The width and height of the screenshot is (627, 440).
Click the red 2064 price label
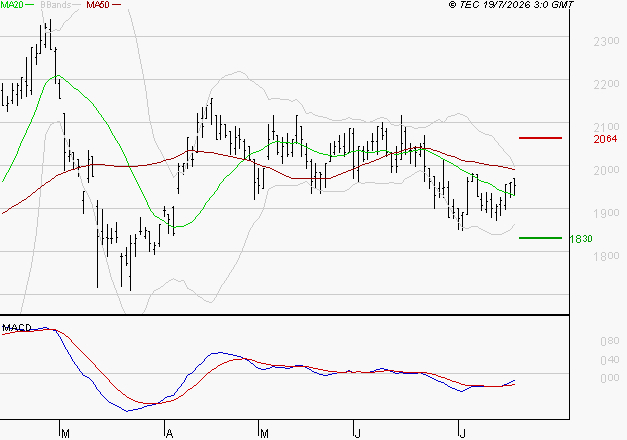tap(605, 139)
